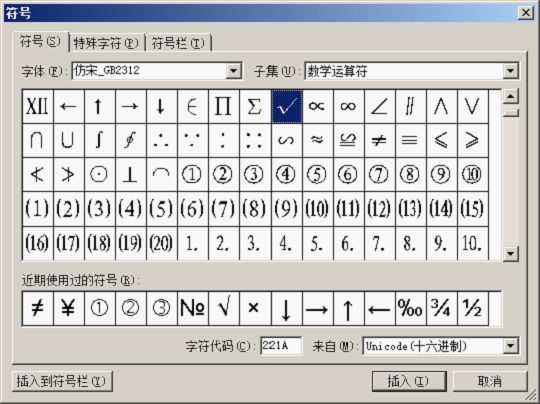Switch to the 特殊字符 tab
The height and width of the screenshot is (404, 540).
pos(106,43)
